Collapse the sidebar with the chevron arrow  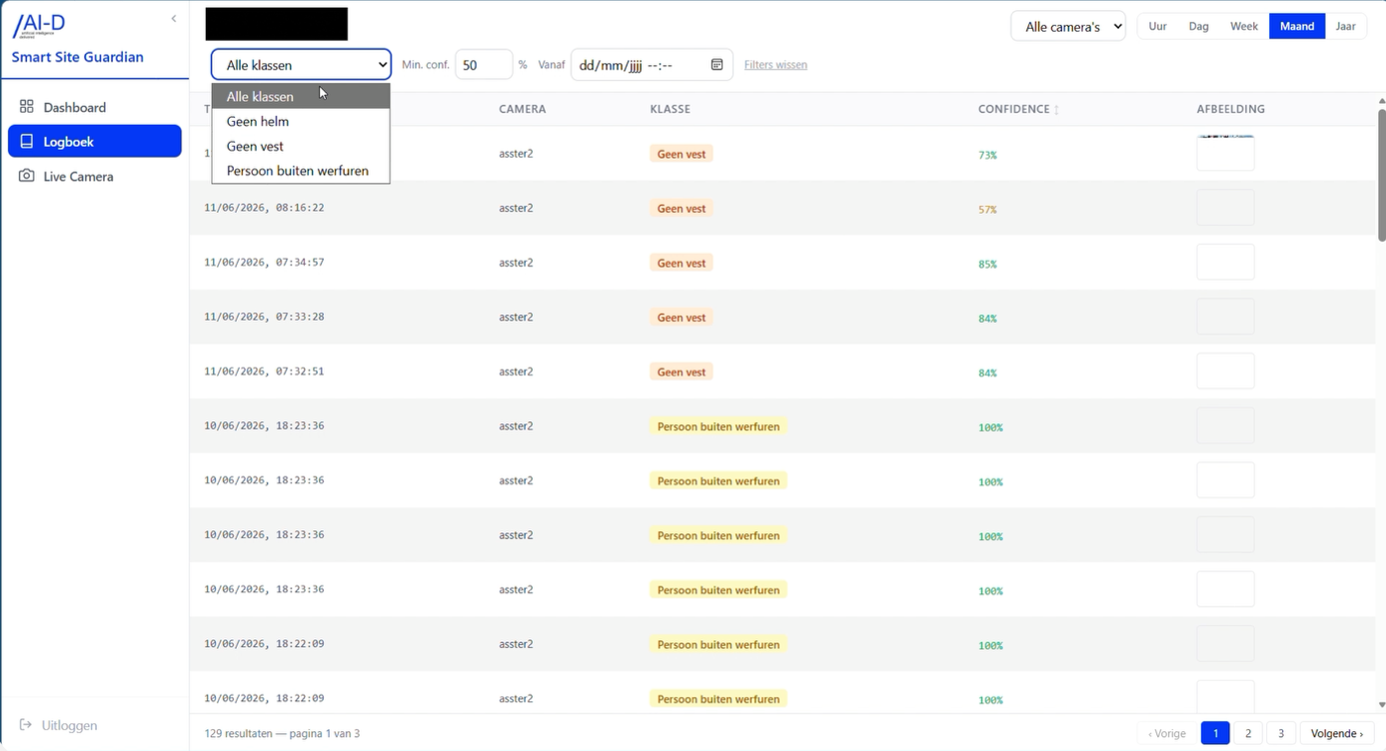coord(174,19)
